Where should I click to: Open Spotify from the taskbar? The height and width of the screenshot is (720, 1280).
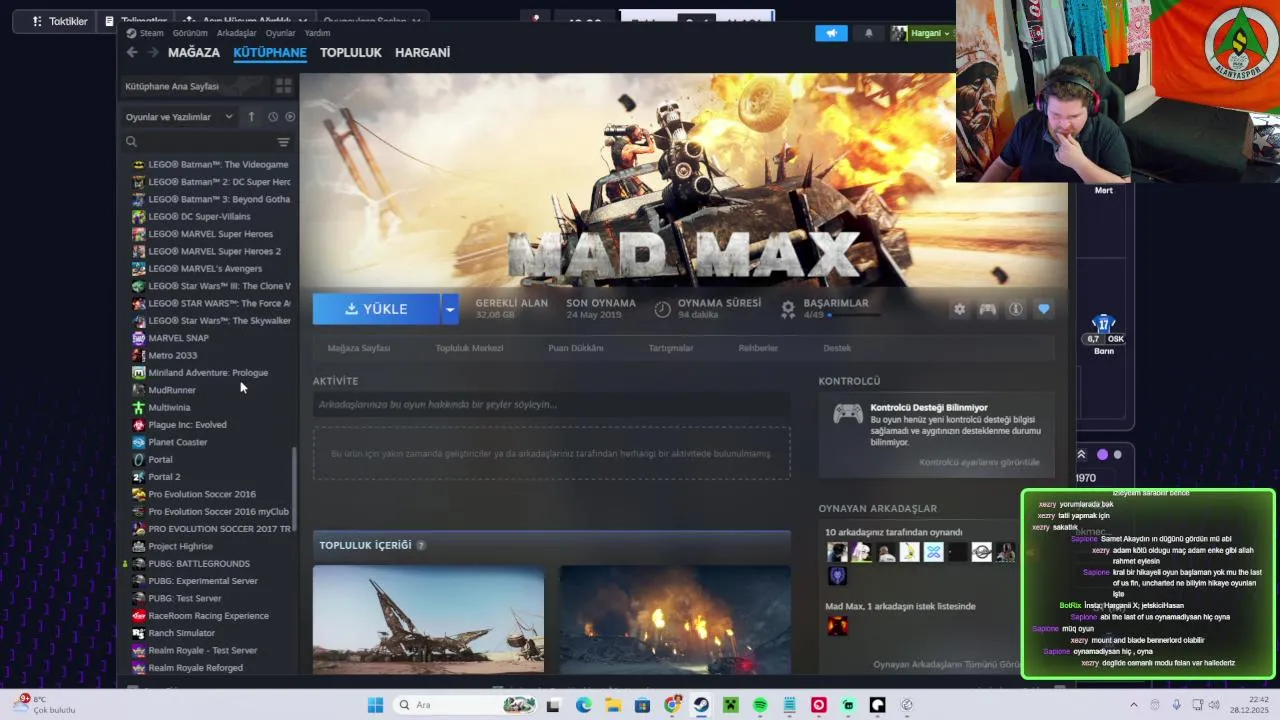point(760,705)
